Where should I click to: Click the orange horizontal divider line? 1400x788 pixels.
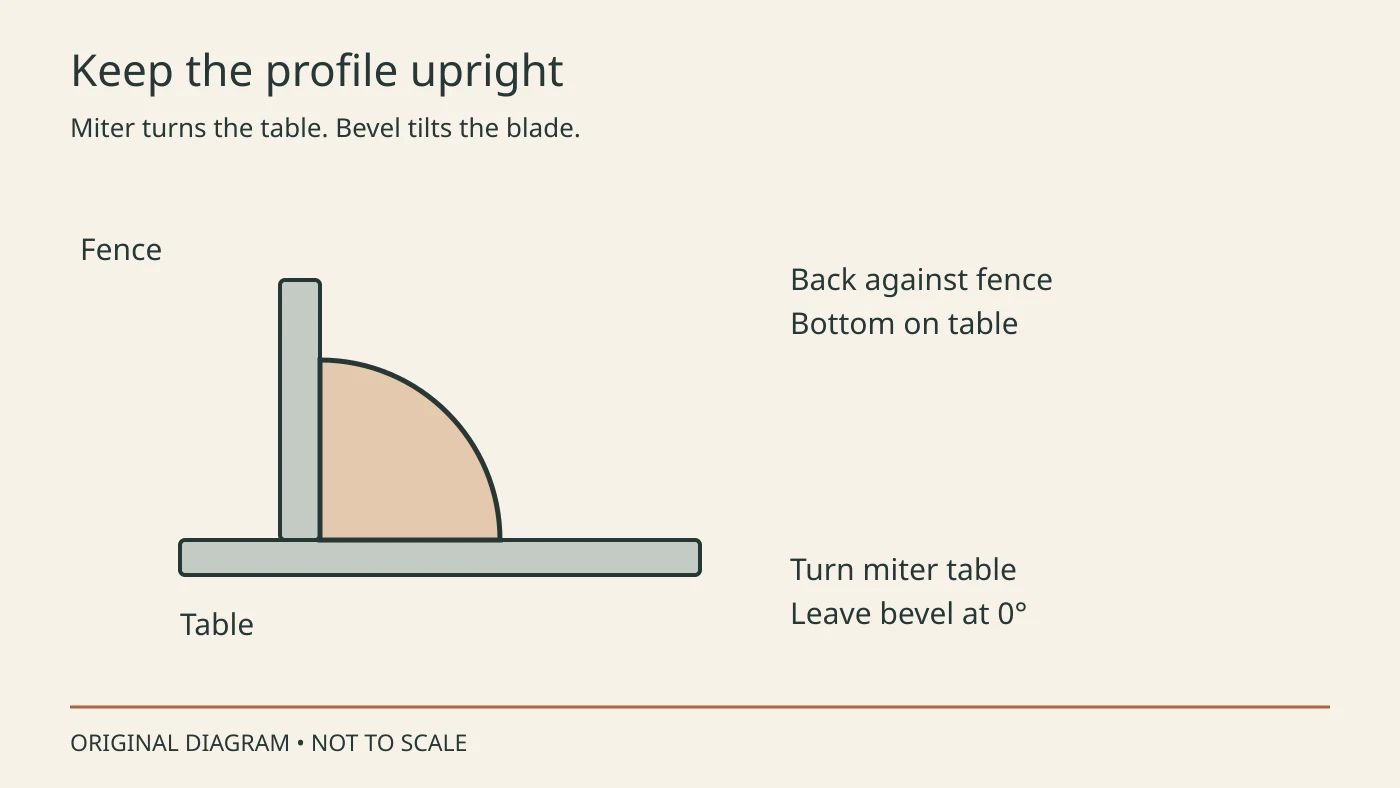pyautogui.click(x=700, y=707)
